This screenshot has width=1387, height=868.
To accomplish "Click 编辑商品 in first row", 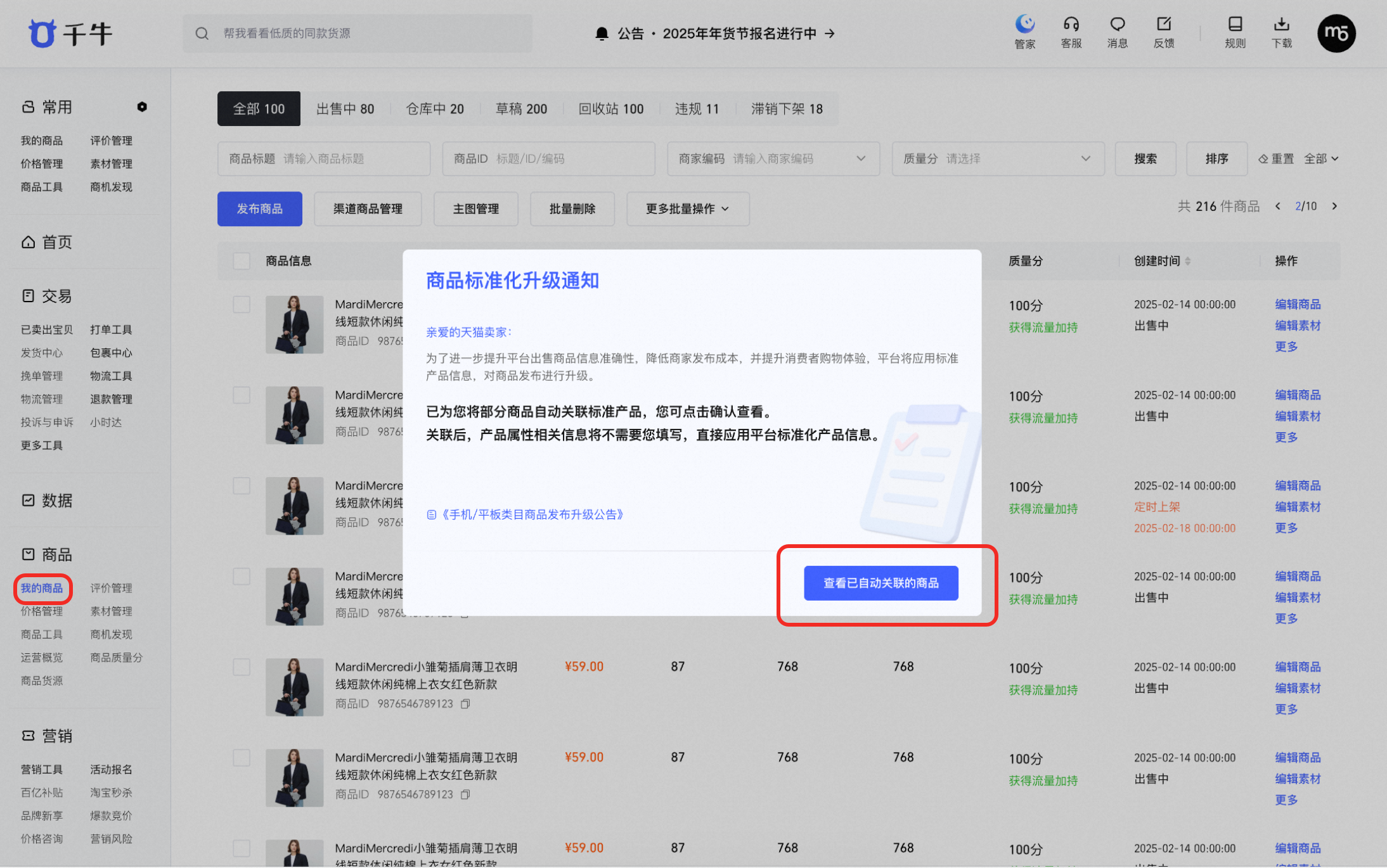I will (x=1298, y=304).
